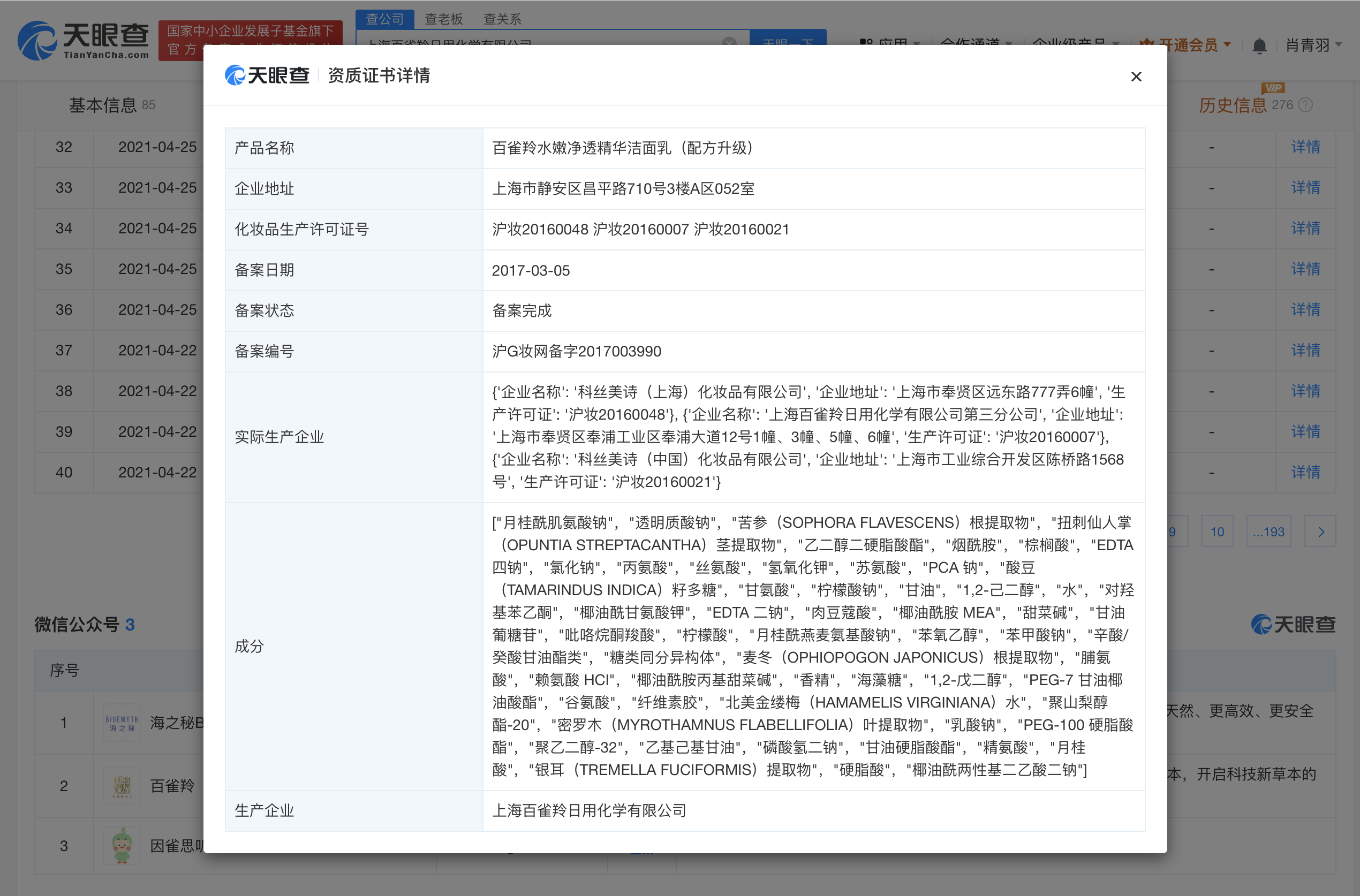Viewport: 1360px width, 896px height.
Task: Click the 微信公众号 section heading
Action: pyautogui.click(x=84, y=624)
